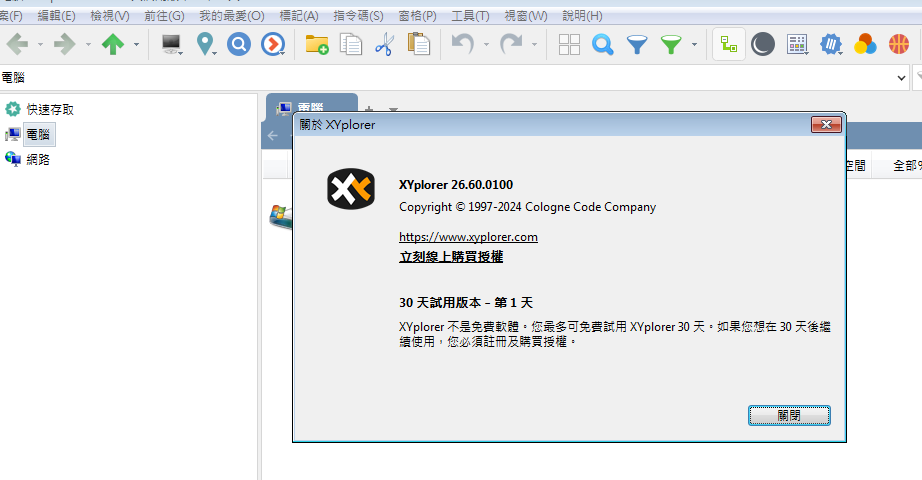Open the https://www.xyplorer.com link
Image resolution: width=922 pixels, height=480 pixels.
468,237
